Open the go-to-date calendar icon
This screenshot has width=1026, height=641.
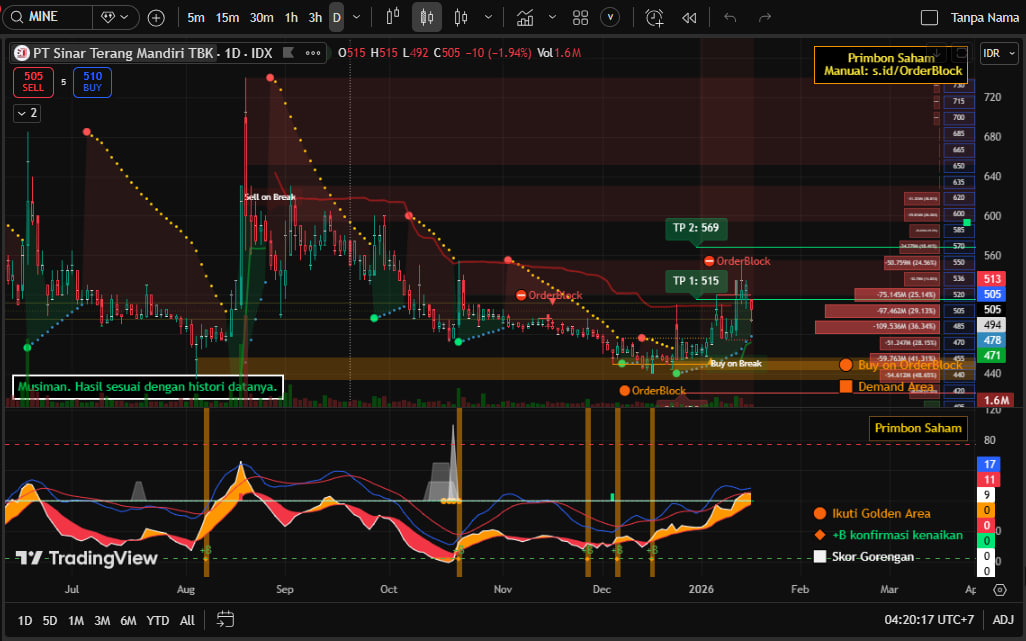click(225, 620)
